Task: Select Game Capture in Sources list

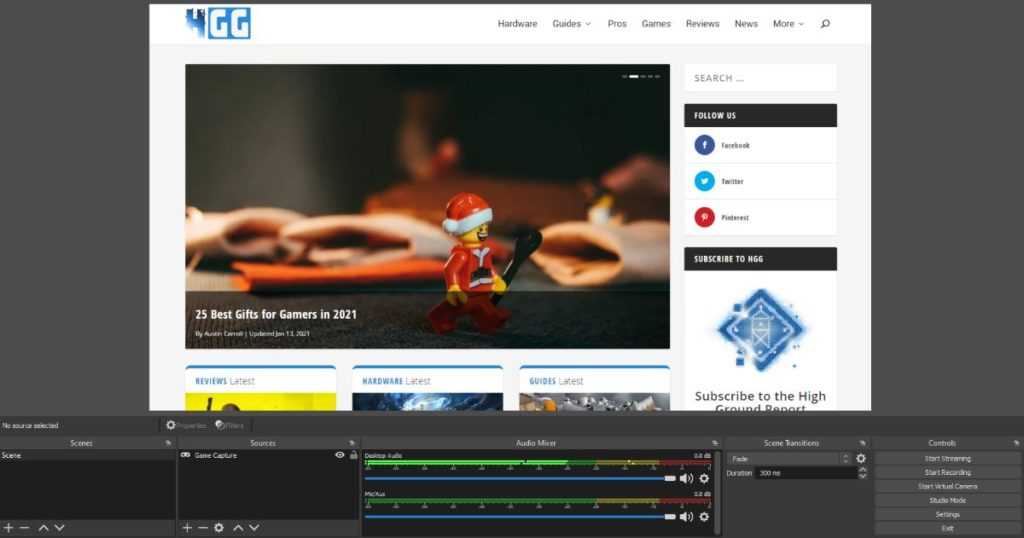Action: [215, 455]
